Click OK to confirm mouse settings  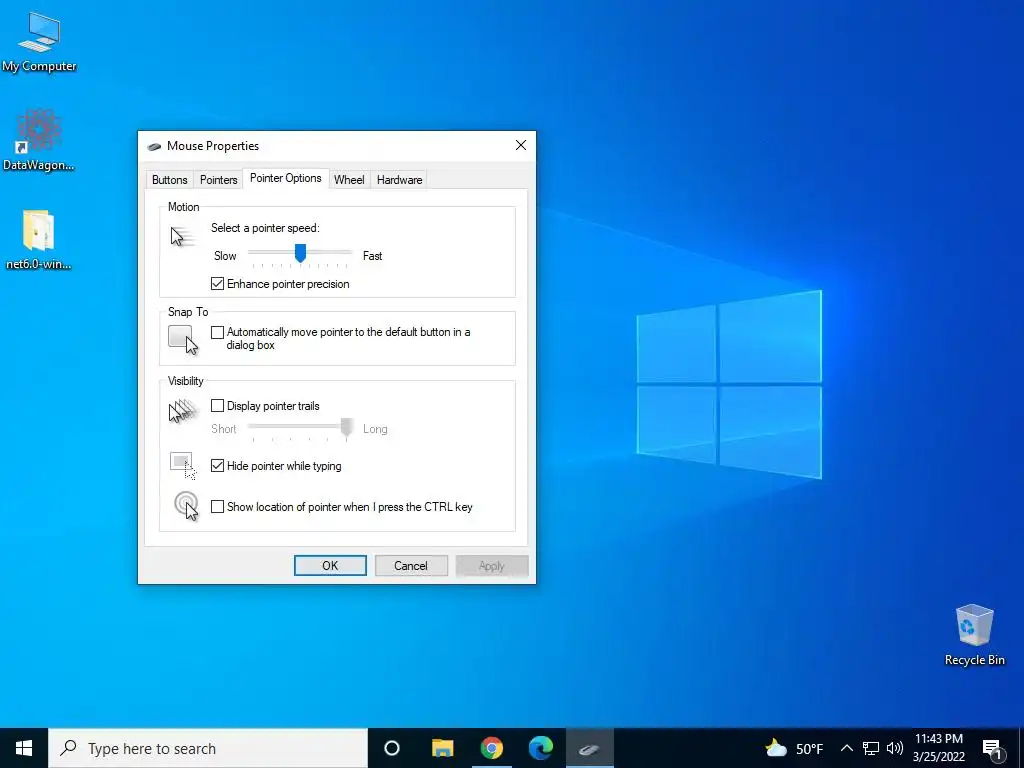pos(330,566)
